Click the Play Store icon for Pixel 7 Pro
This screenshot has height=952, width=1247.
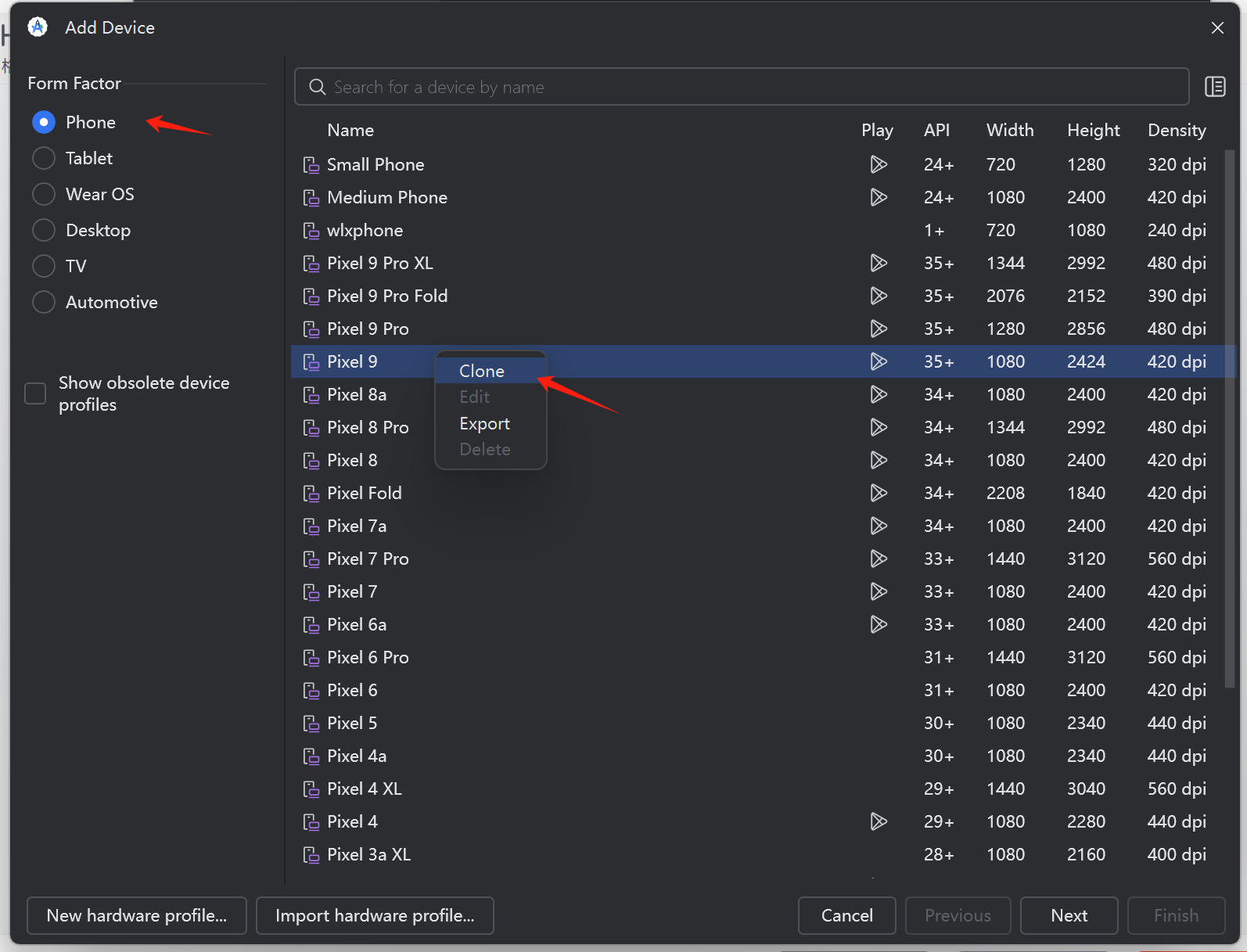pos(879,559)
